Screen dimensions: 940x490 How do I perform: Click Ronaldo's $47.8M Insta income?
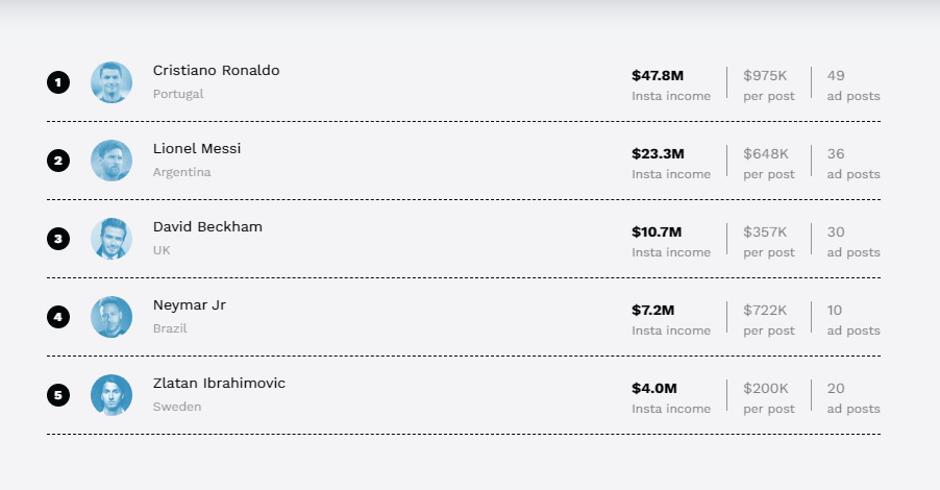658,75
